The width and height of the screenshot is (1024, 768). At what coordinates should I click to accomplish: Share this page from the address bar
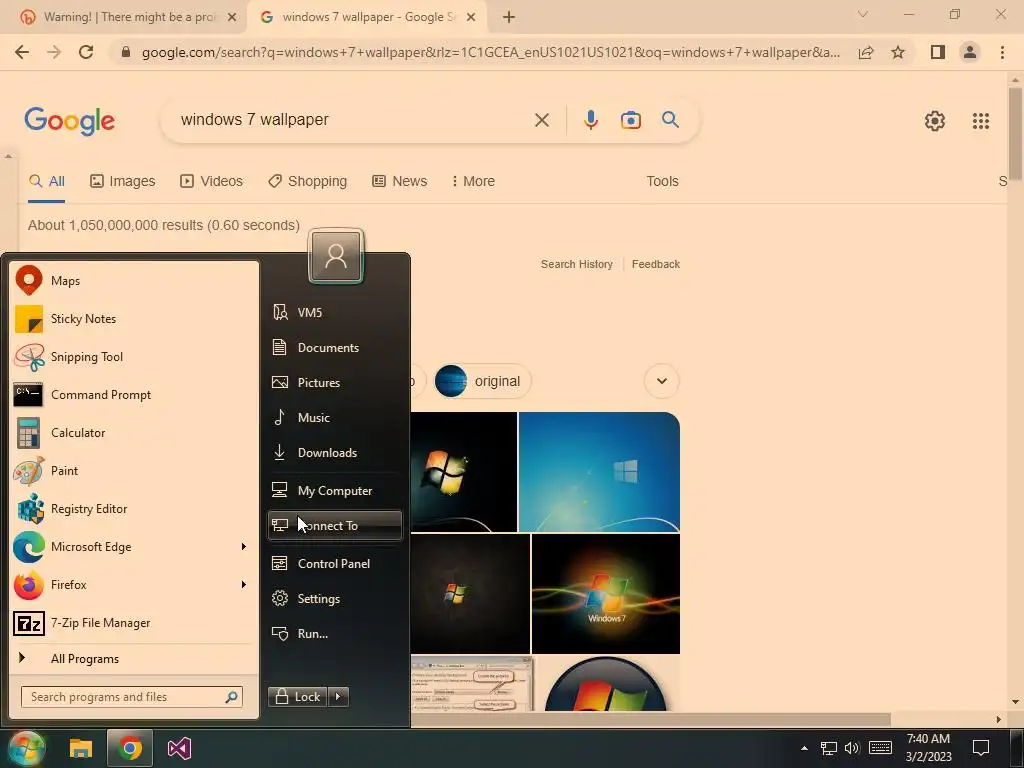pyautogui.click(x=866, y=52)
